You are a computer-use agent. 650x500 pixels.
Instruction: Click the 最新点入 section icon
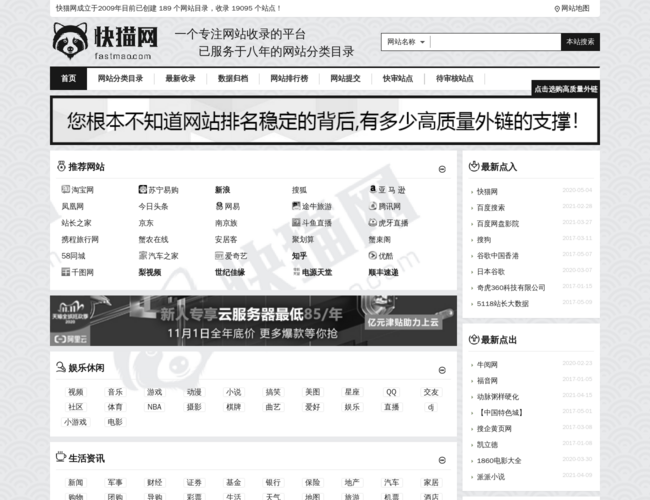[474, 166]
